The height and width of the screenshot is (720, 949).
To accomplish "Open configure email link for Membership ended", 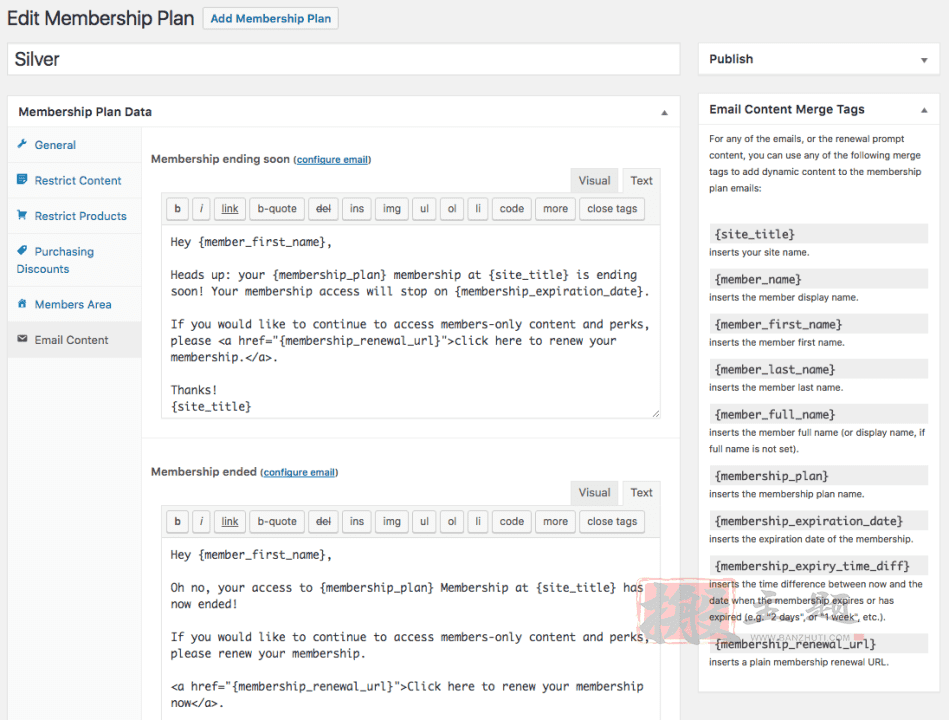I will [x=300, y=473].
